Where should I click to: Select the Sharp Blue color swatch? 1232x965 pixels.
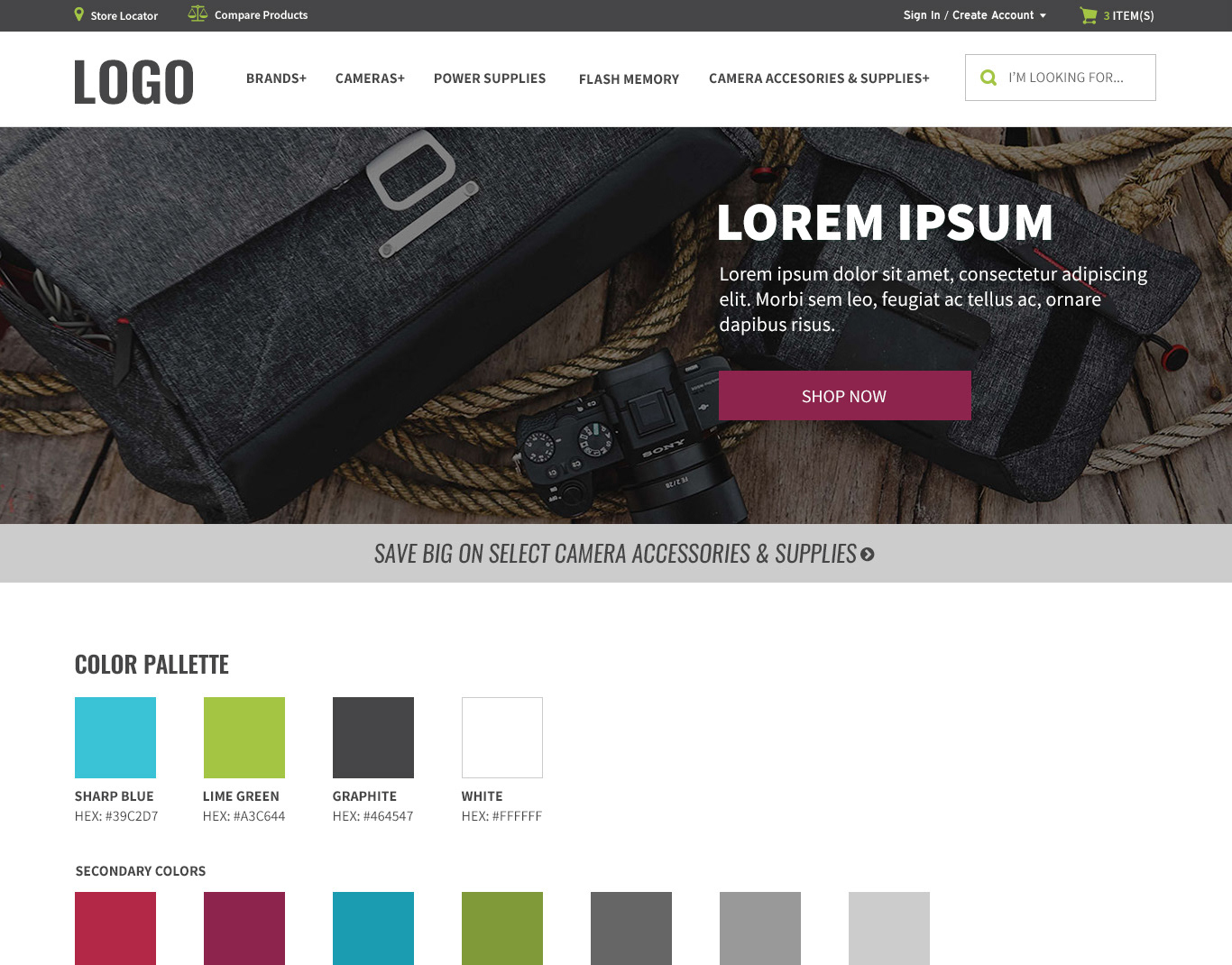pos(115,738)
